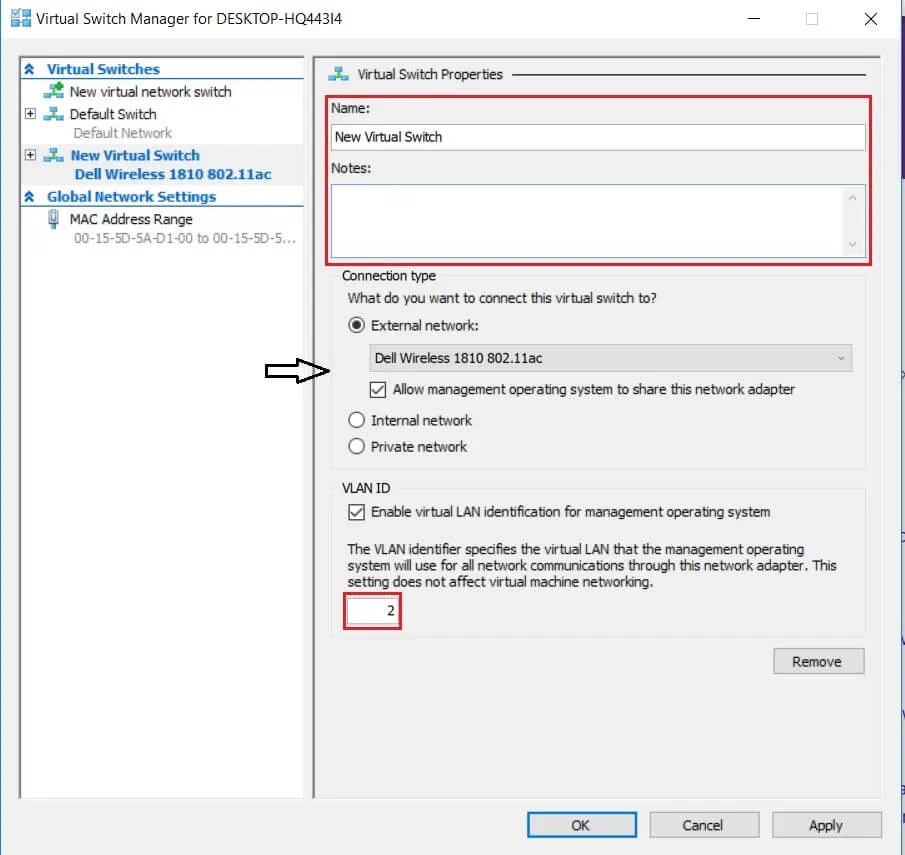Collapse the Virtual Switches section chevron
Image resolution: width=905 pixels, height=855 pixels.
(29, 69)
